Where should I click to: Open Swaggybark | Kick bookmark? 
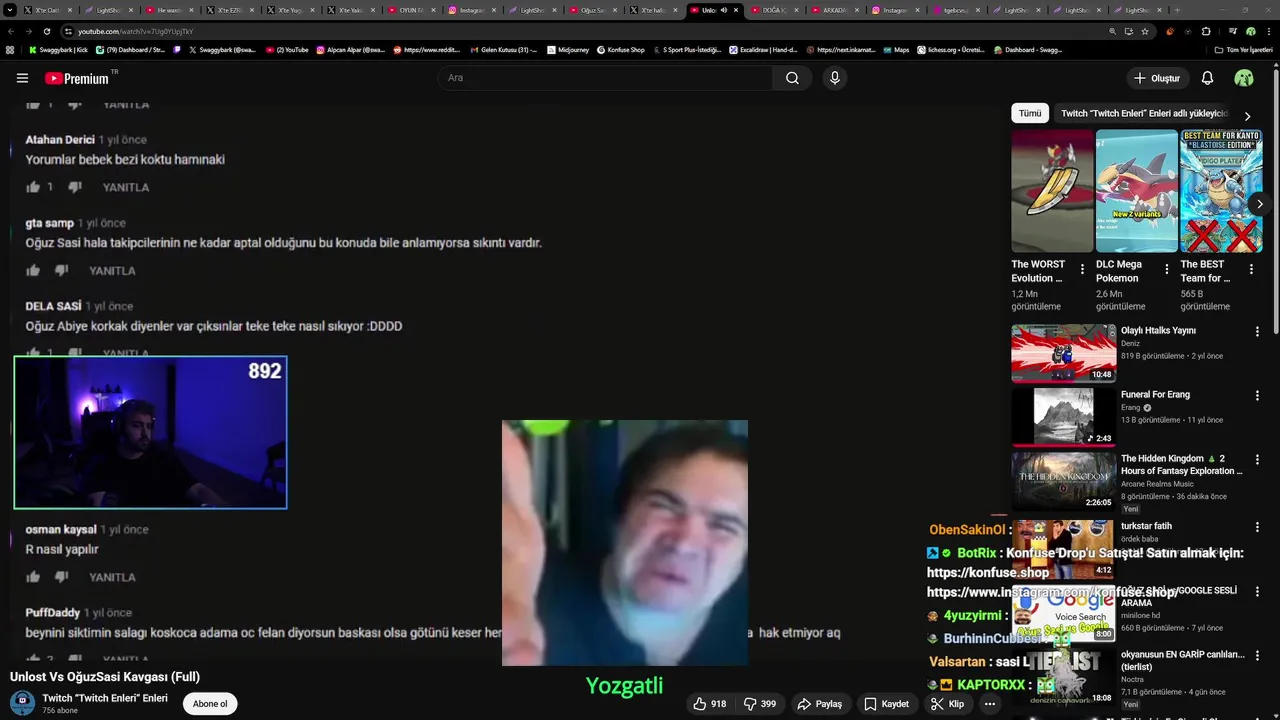pos(58,49)
